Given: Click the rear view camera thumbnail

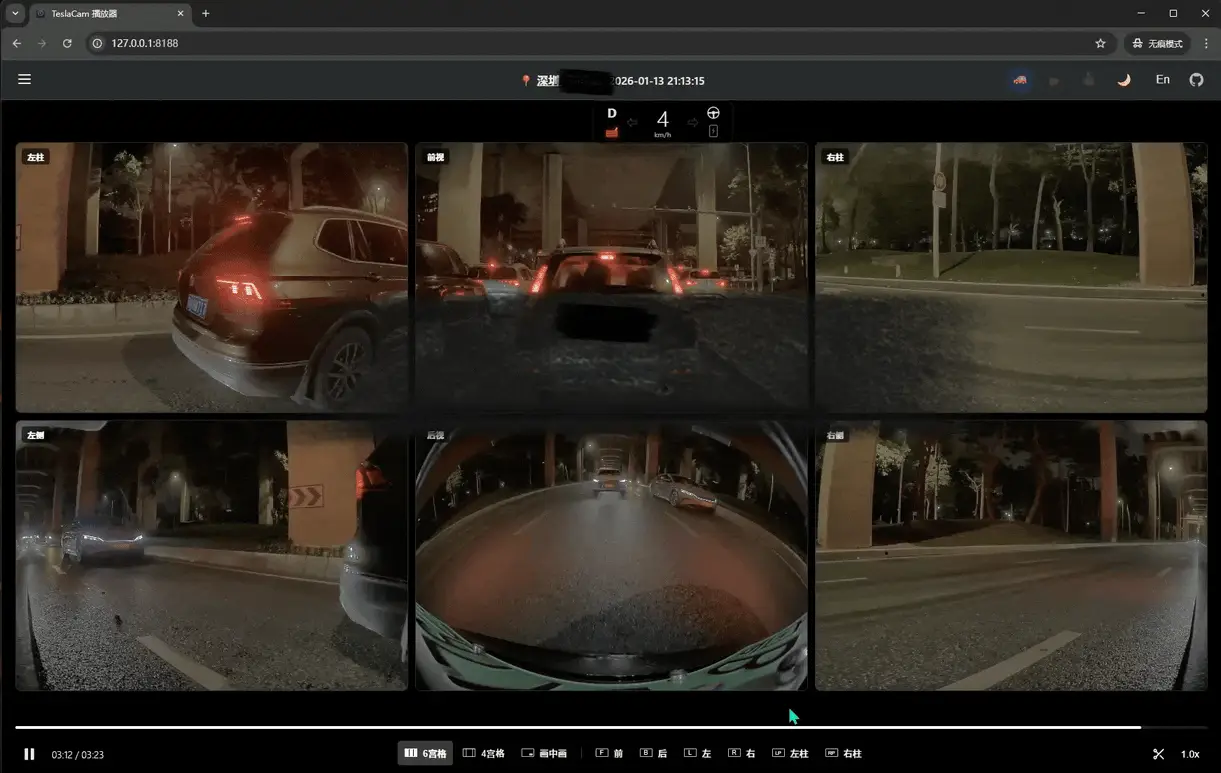Looking at the screenshot, I should tap(611, 556).
